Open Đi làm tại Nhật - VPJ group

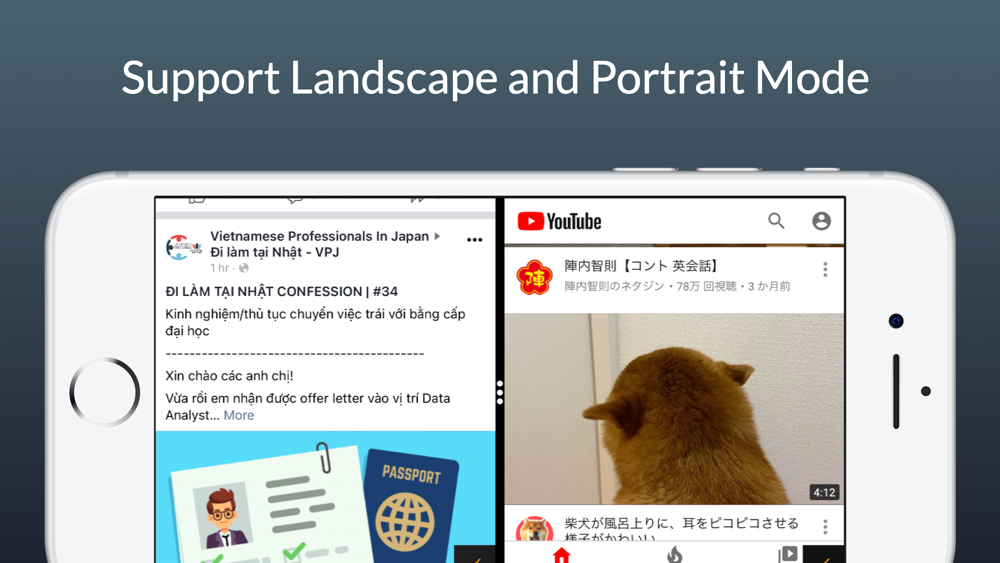pyautogui.click(x=275, y=252)
